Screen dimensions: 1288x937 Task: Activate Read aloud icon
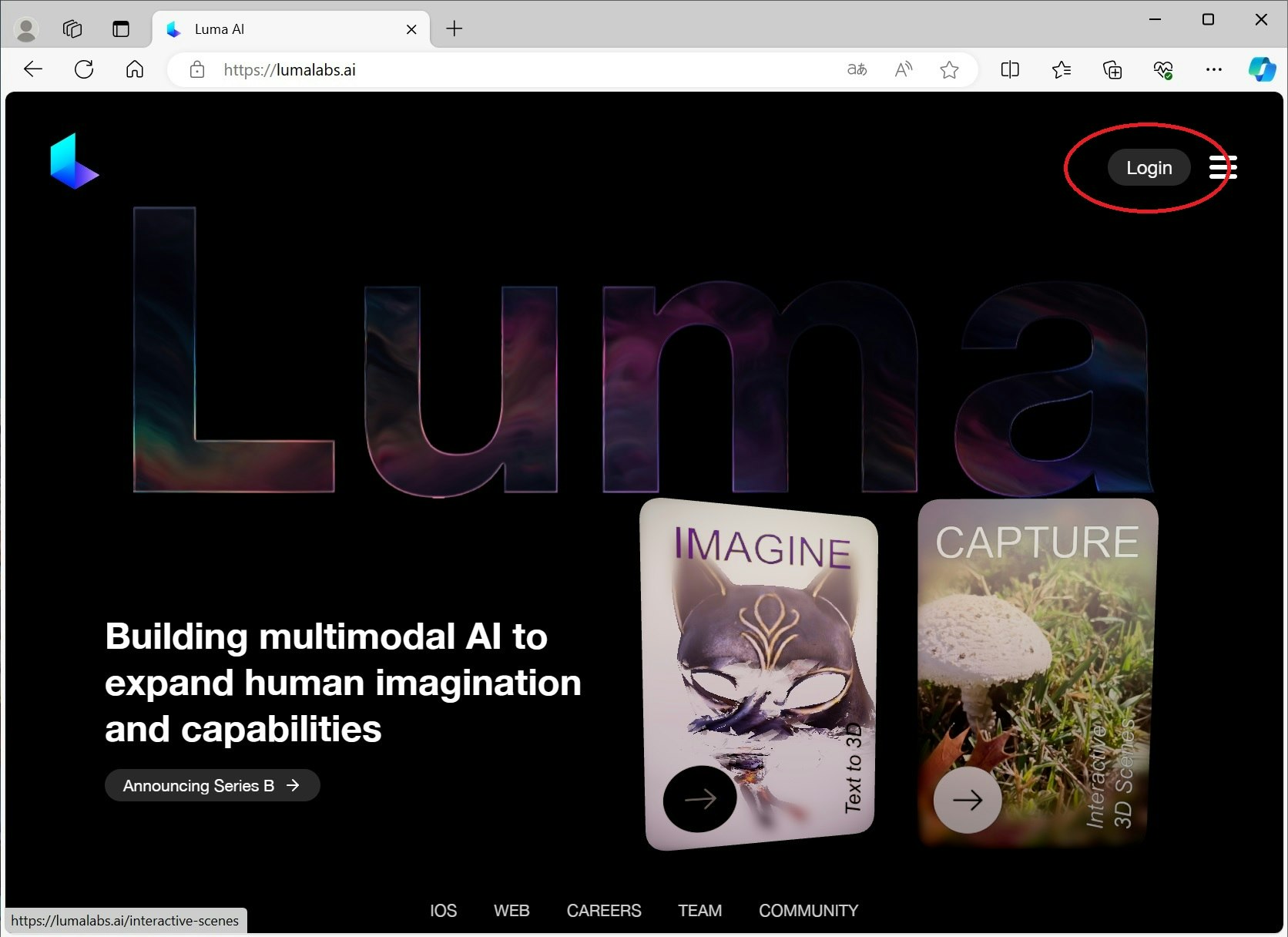pyautogui.click(x=904, y=70)
